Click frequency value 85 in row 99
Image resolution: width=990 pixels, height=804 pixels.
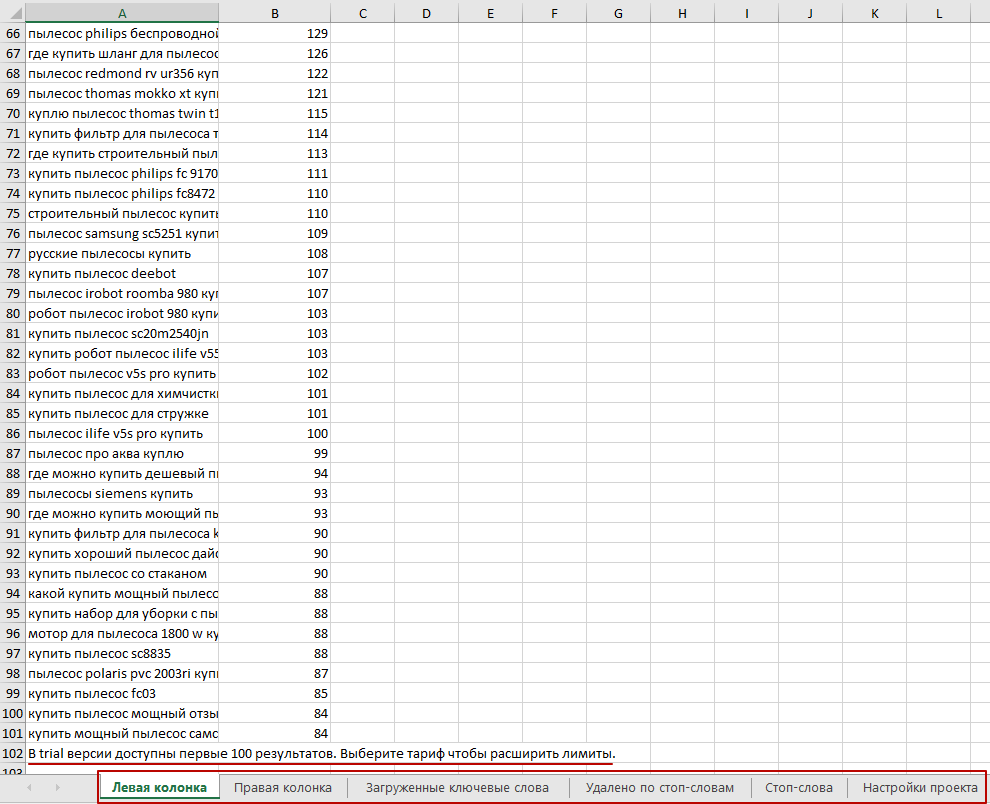click(275, 693)
